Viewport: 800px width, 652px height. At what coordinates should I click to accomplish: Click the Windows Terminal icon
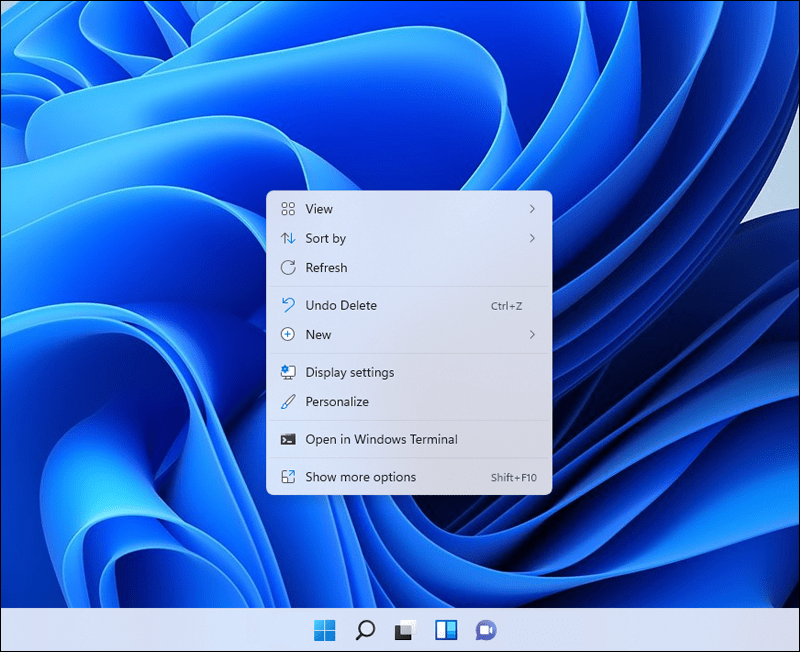288,439
